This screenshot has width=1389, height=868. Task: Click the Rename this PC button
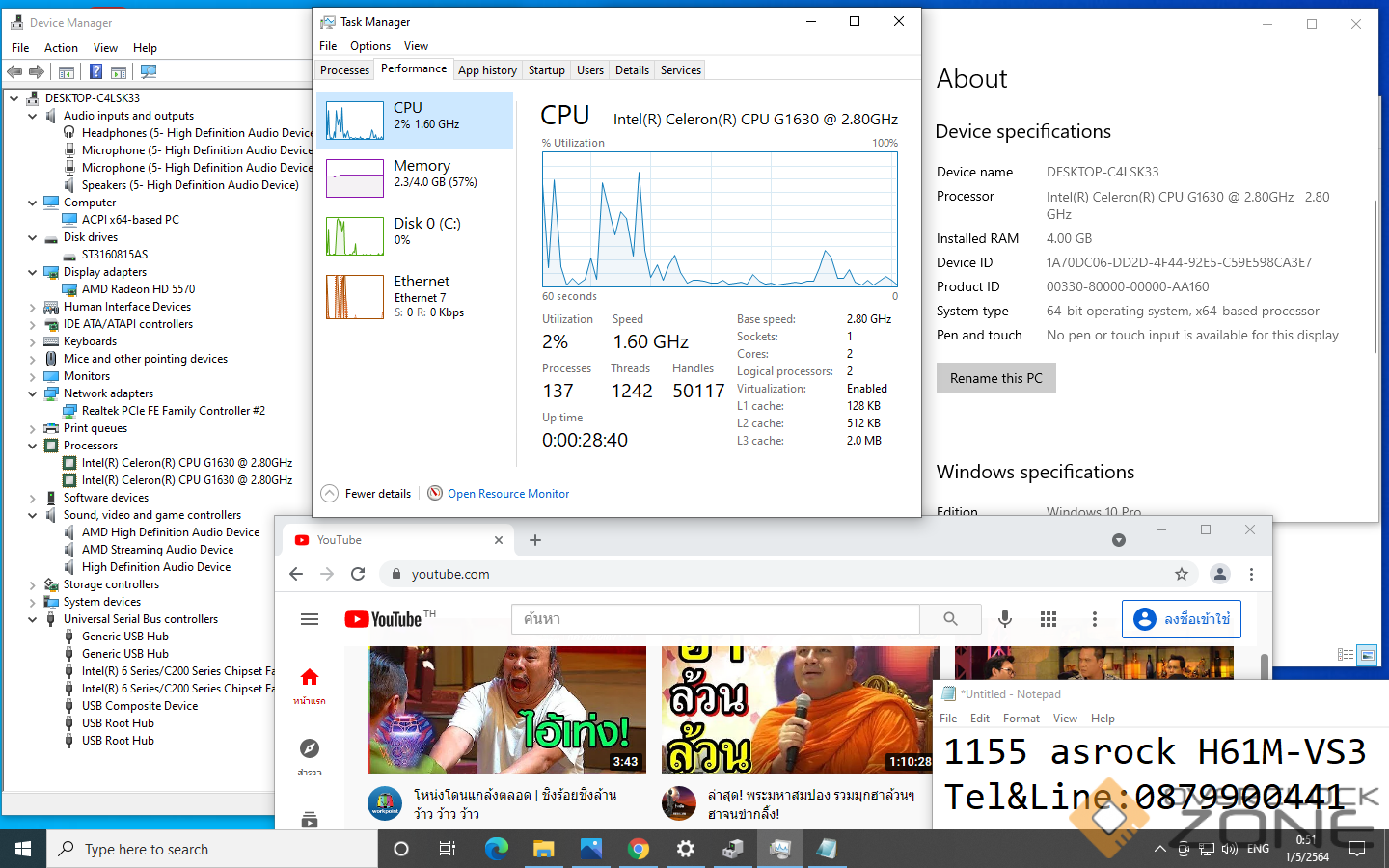click(995, 378)
